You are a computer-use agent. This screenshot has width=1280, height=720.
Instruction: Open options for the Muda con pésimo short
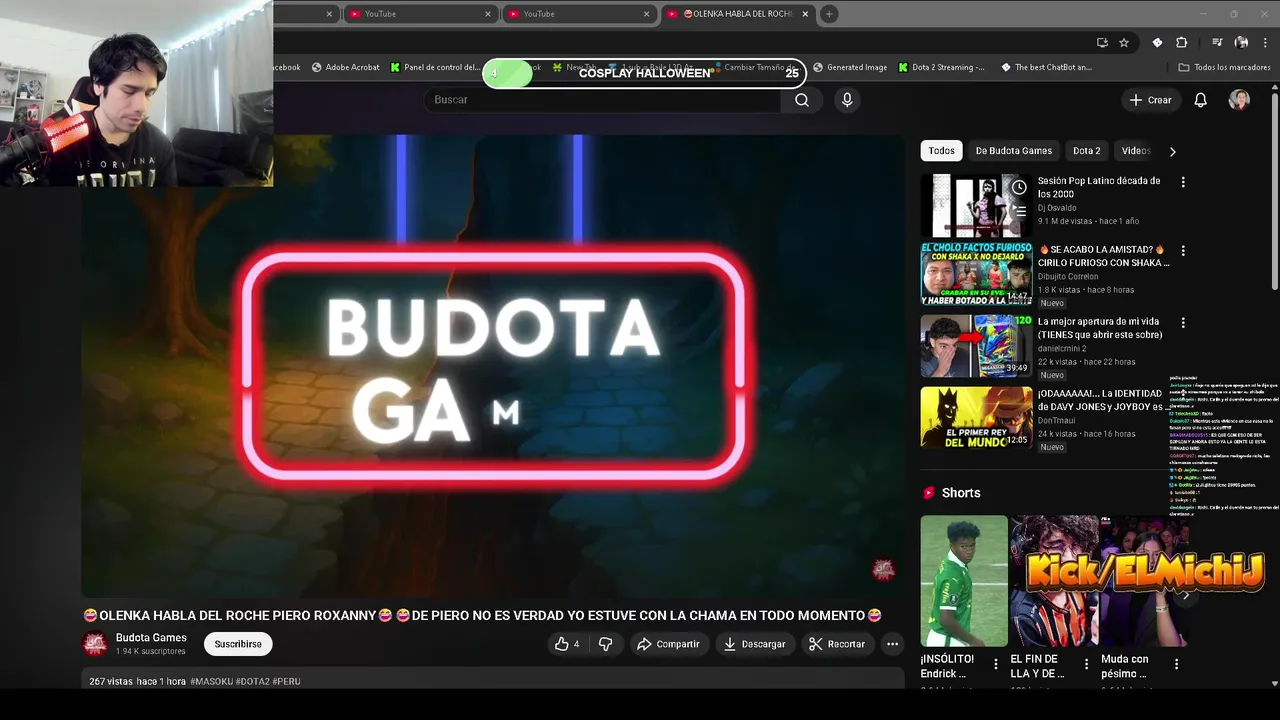coord(1176,664)
